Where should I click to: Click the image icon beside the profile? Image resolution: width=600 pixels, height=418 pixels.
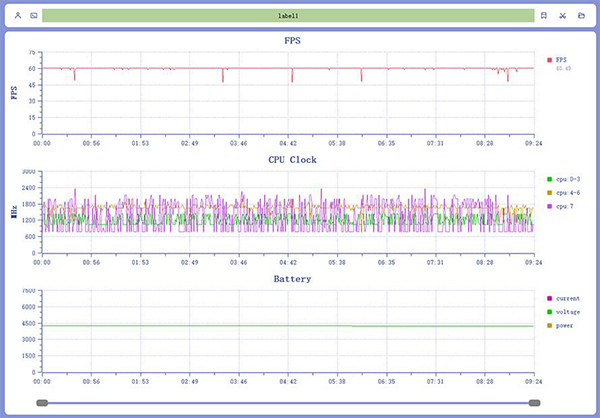click(x=33, y=16)
